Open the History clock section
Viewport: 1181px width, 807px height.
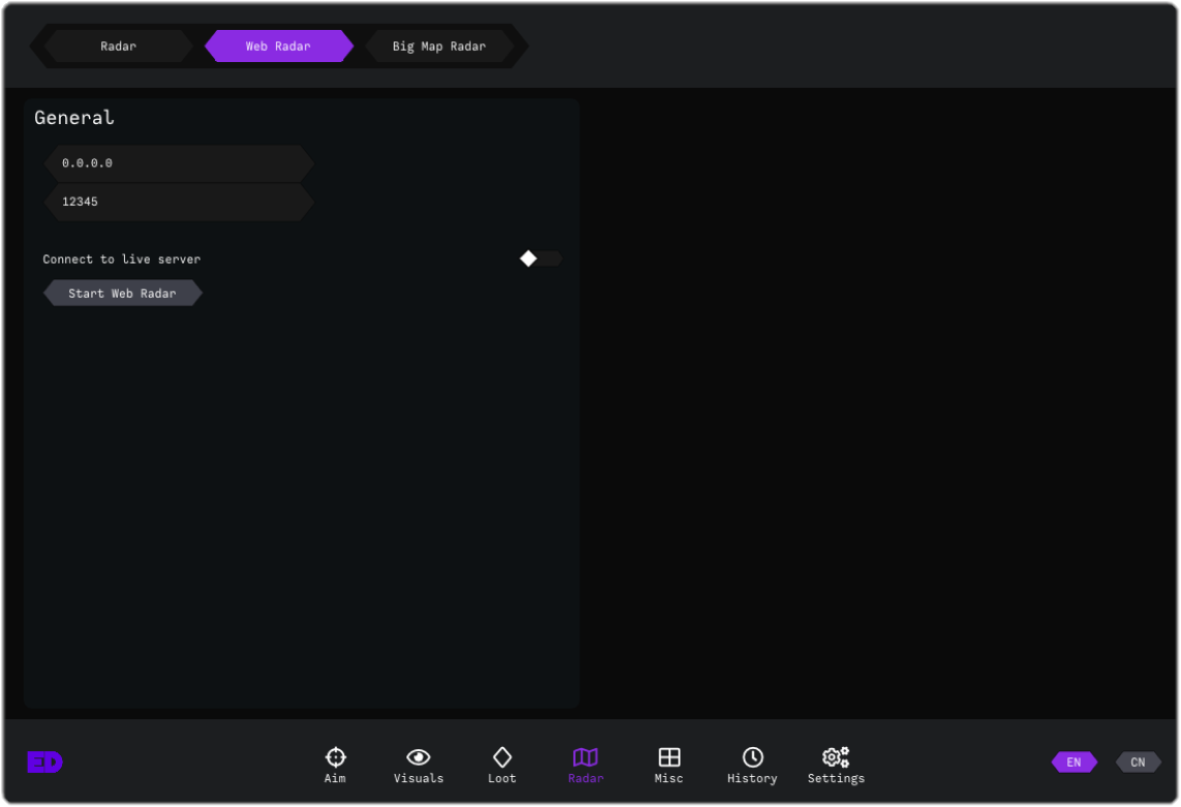[x=752, y=765]
